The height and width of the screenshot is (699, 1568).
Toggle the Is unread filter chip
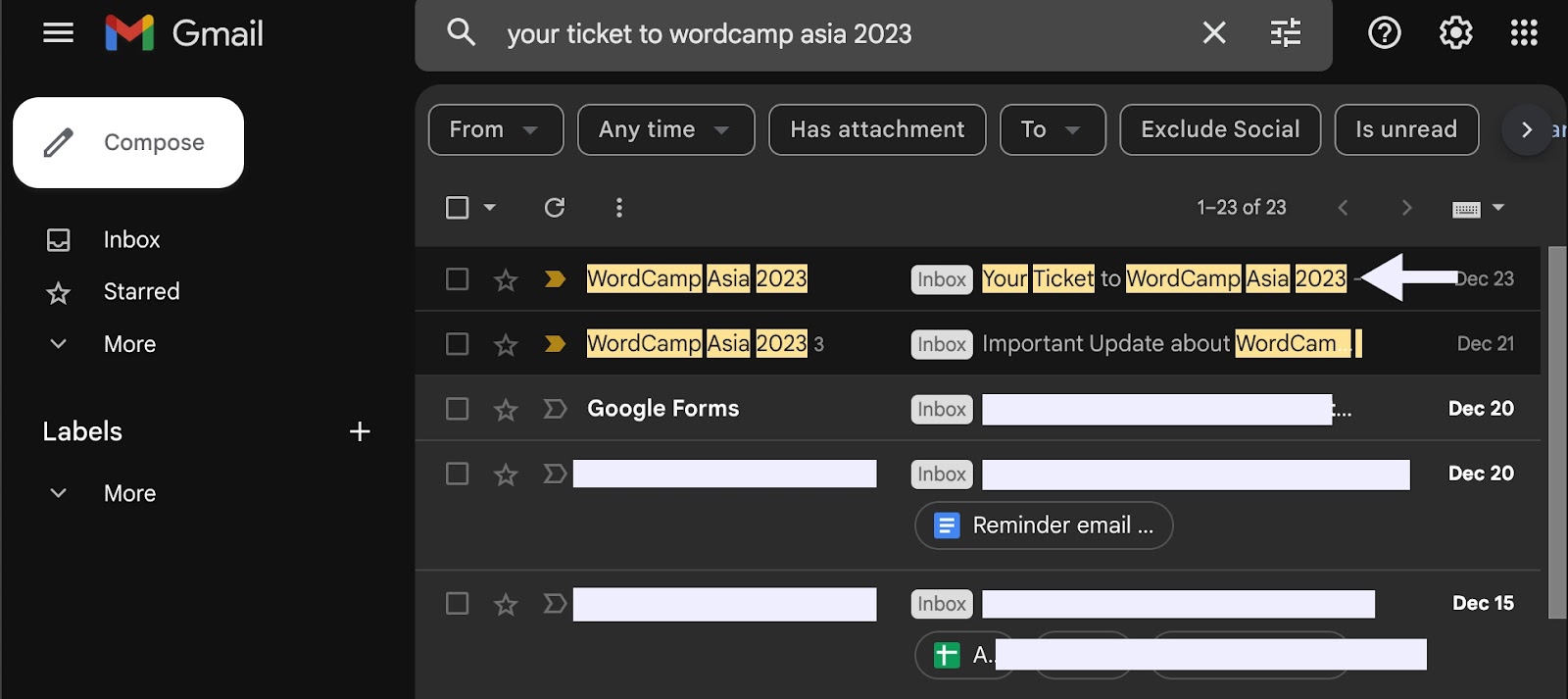[1406, 129]
